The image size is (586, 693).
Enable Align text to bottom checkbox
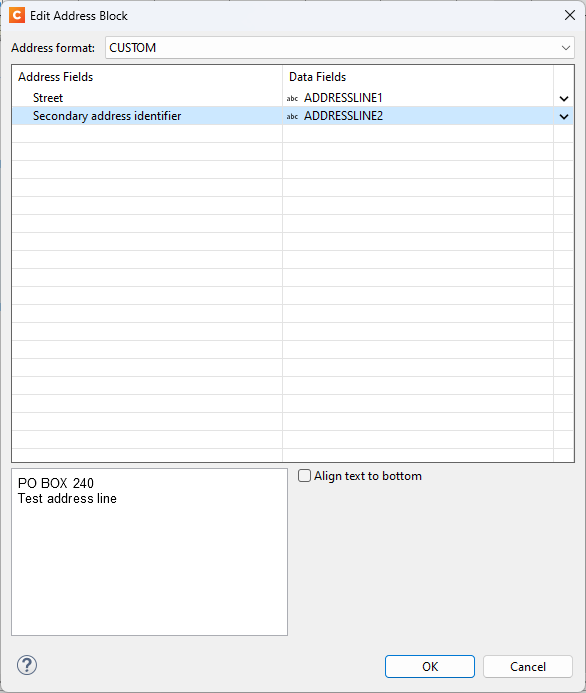point(304,476)
